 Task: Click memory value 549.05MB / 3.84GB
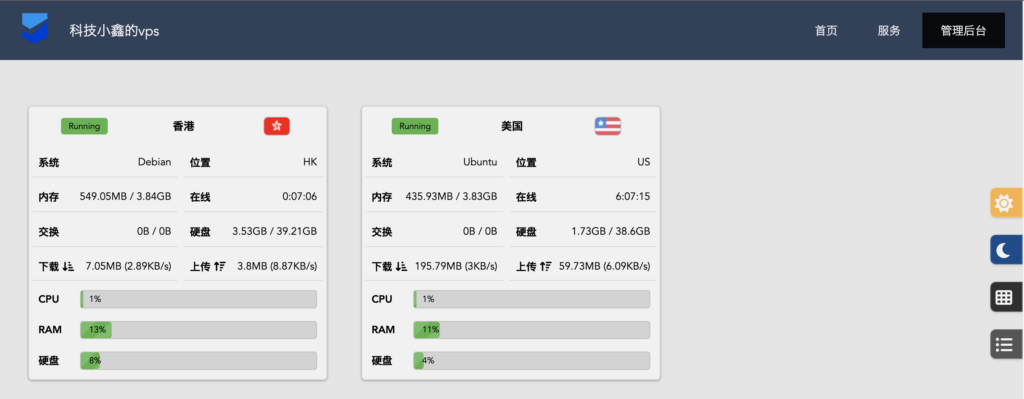[x=125, y=196]
